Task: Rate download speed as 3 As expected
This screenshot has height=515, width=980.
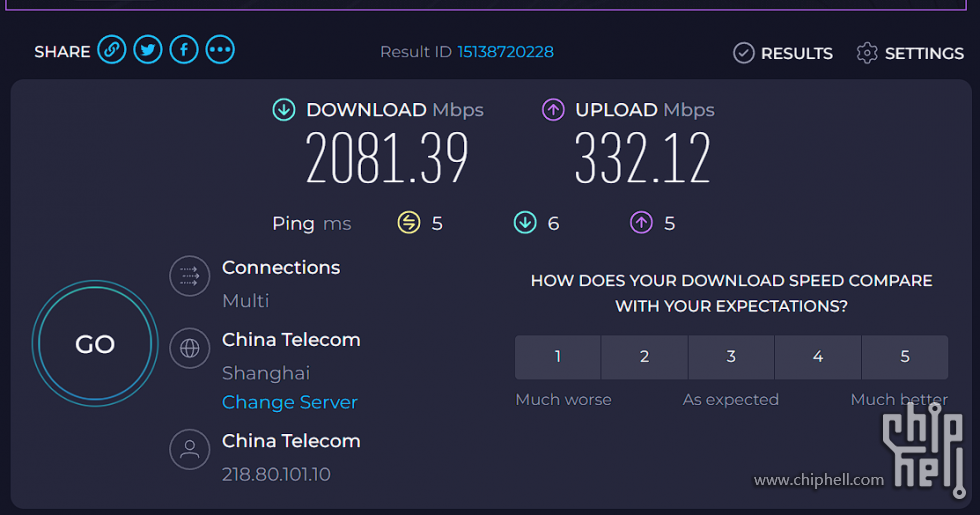Action: [x=731, y=357]
